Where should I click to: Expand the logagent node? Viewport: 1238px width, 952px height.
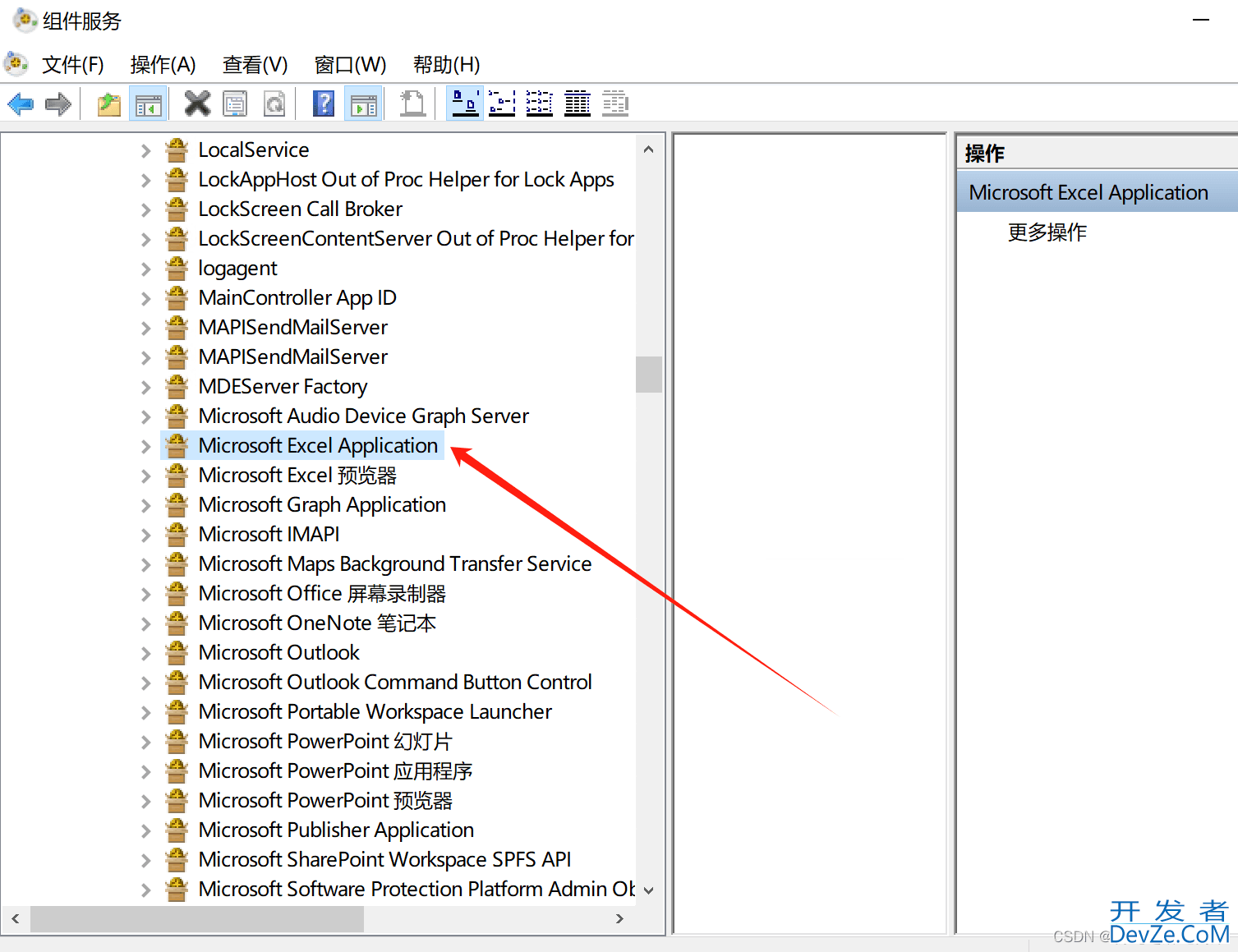click(145, 269)
